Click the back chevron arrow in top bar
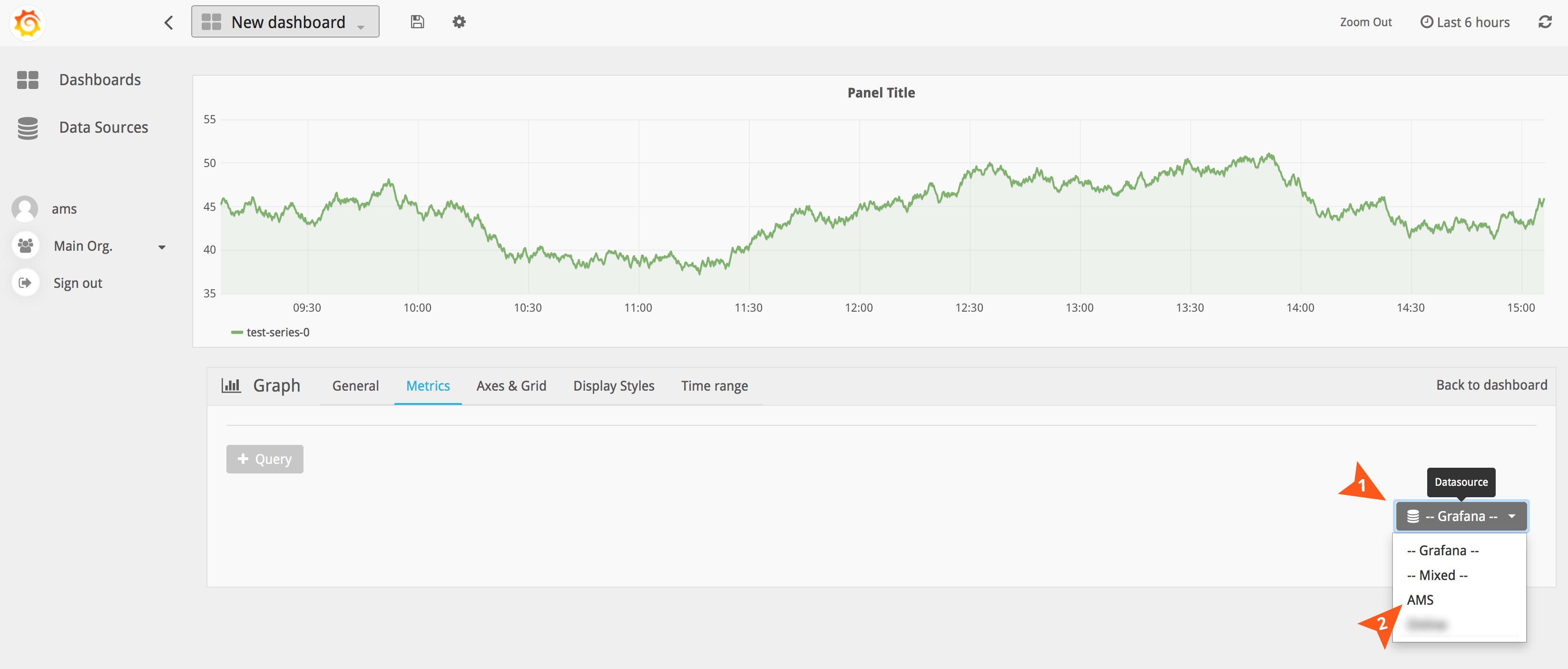1568x669 pixels. click(x=168, y=22)
